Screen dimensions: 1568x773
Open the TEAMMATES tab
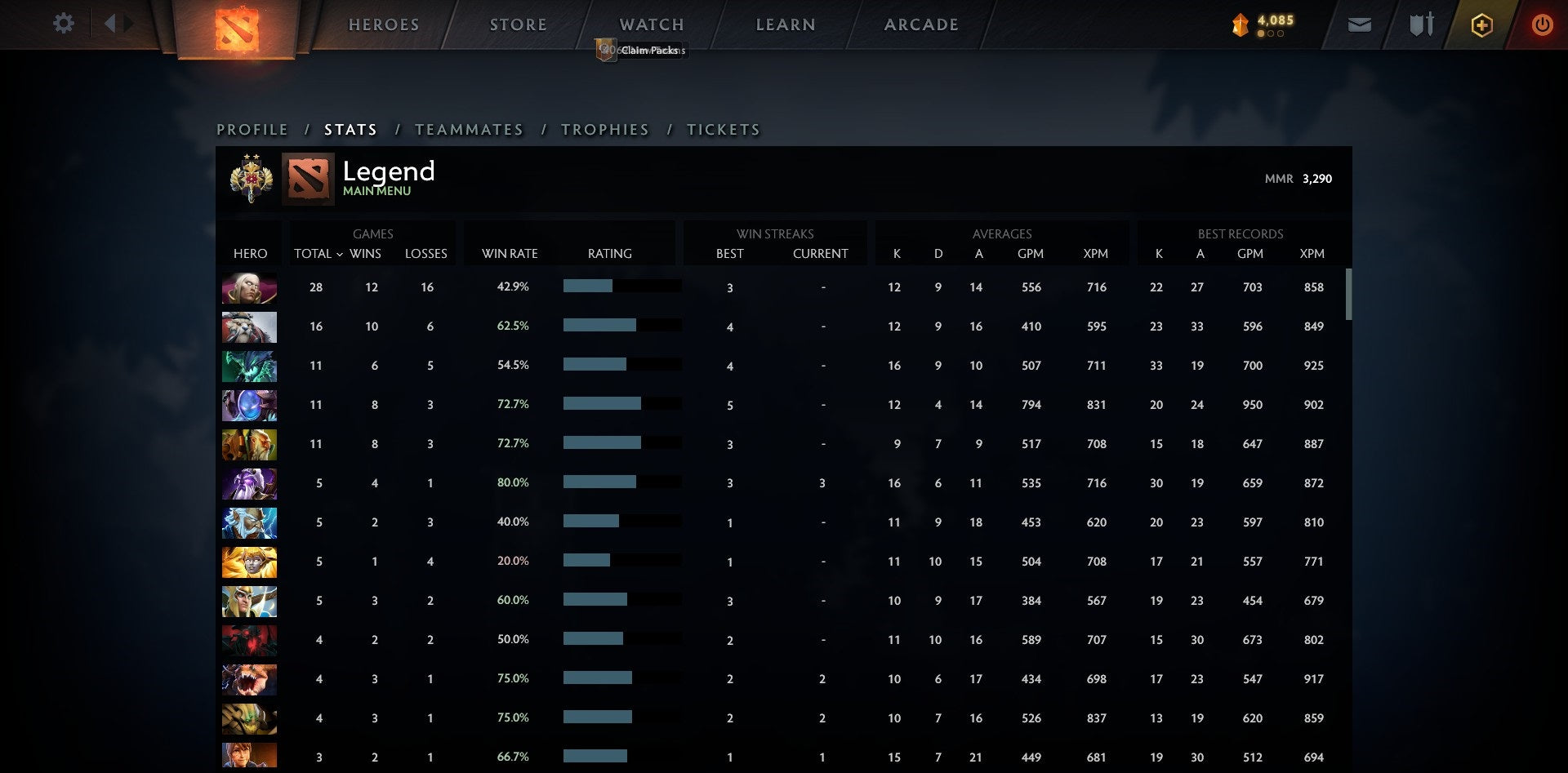click(470, 129)
